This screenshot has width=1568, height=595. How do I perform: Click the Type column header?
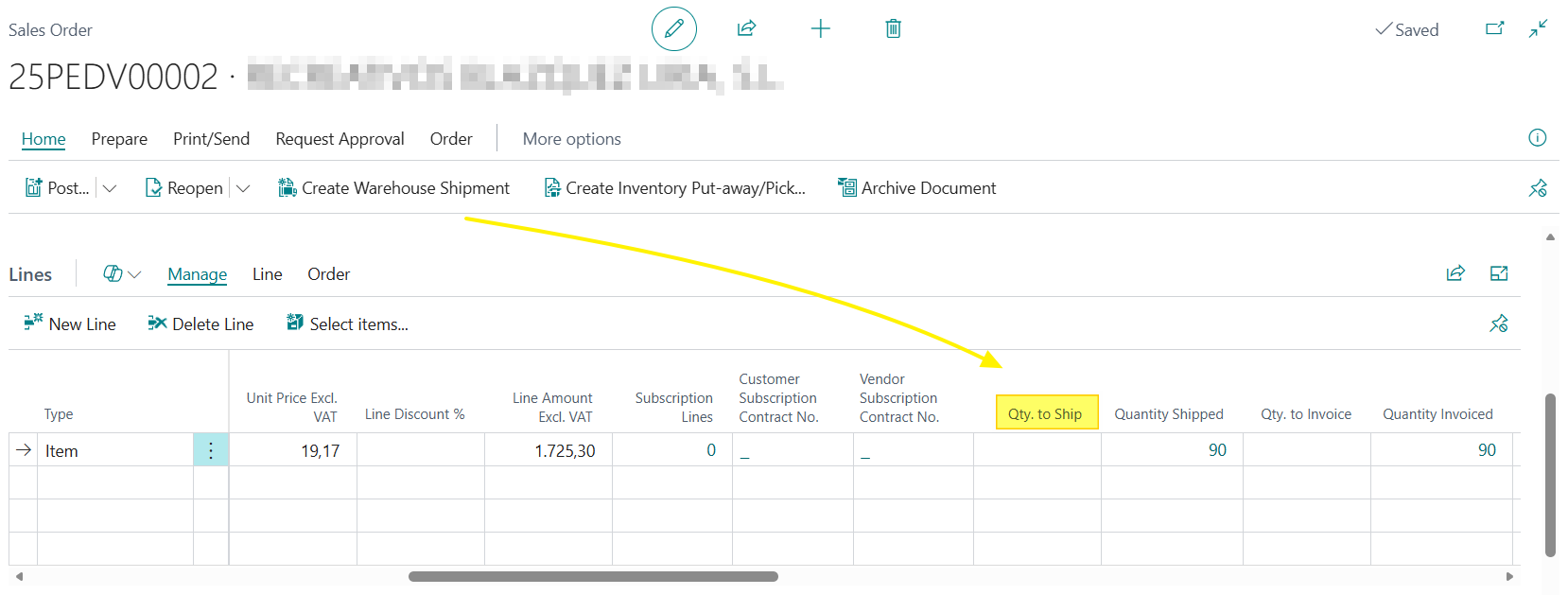(x=59, y=413)
